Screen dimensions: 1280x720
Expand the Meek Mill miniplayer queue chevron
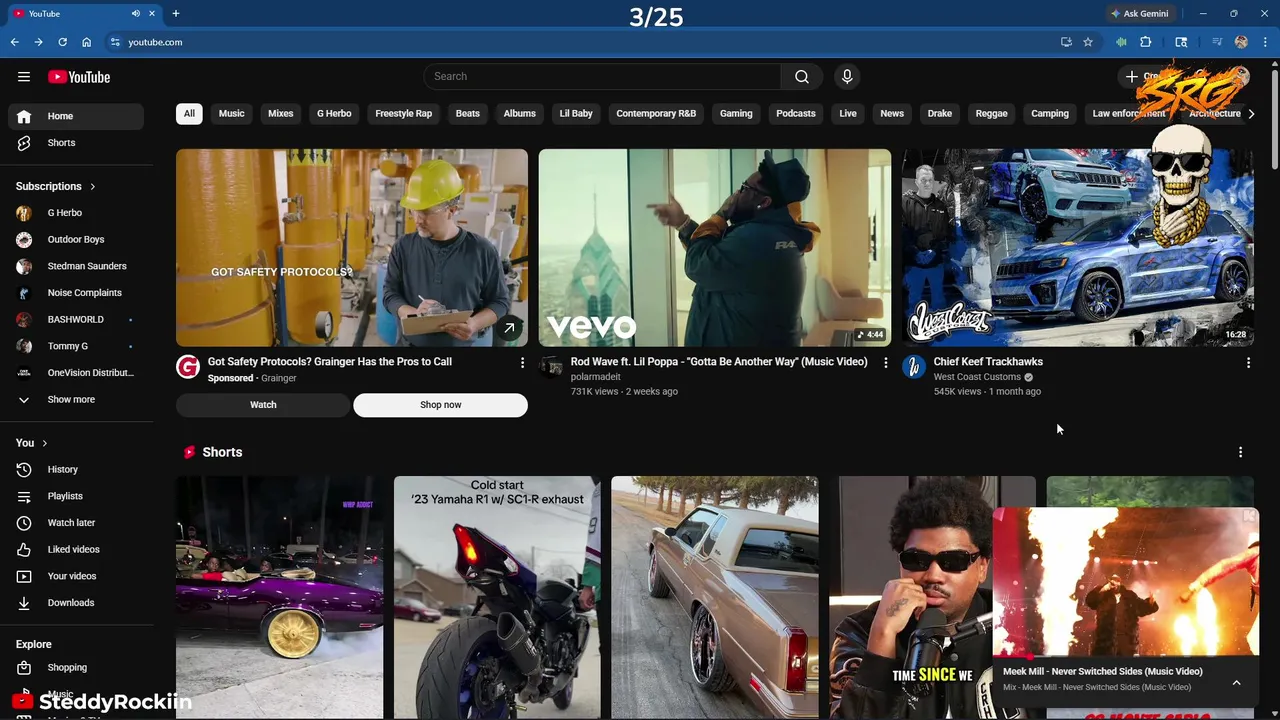point(1236,683)
